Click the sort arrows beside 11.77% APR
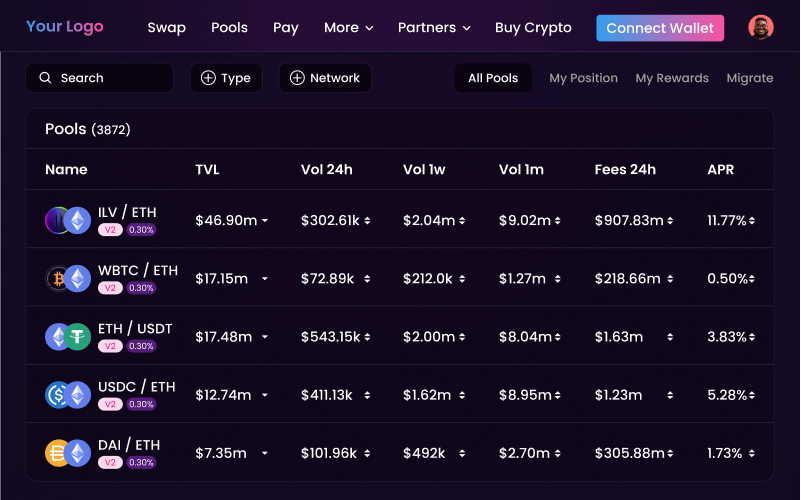This screenshot has width=801, height=500. (752, 221)
